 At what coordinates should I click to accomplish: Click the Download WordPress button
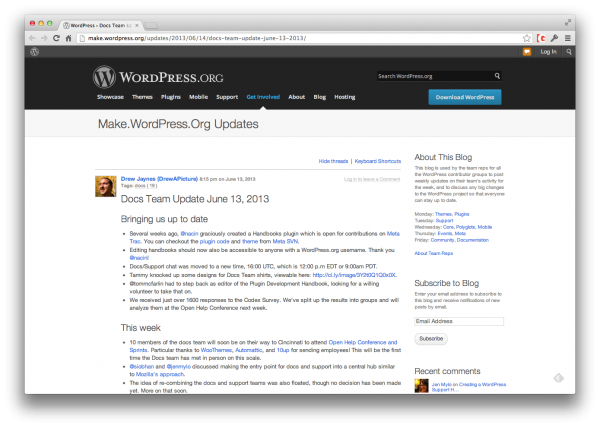[465, 97]
